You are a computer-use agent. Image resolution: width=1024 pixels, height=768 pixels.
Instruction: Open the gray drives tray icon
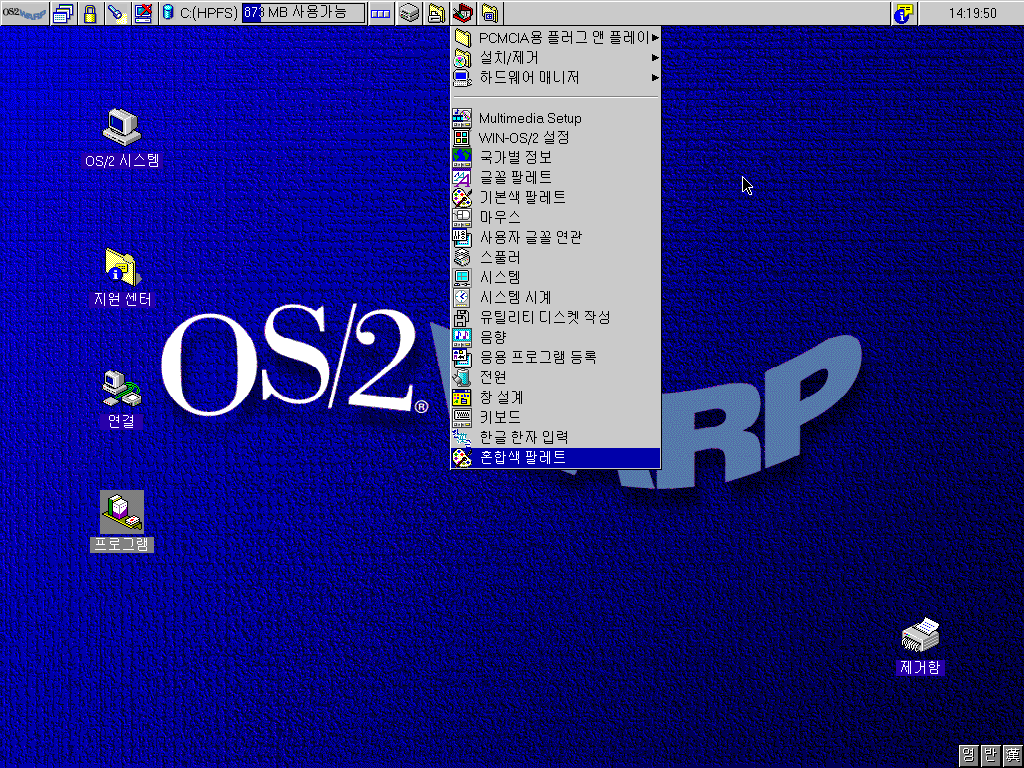(x=409, y=13)
